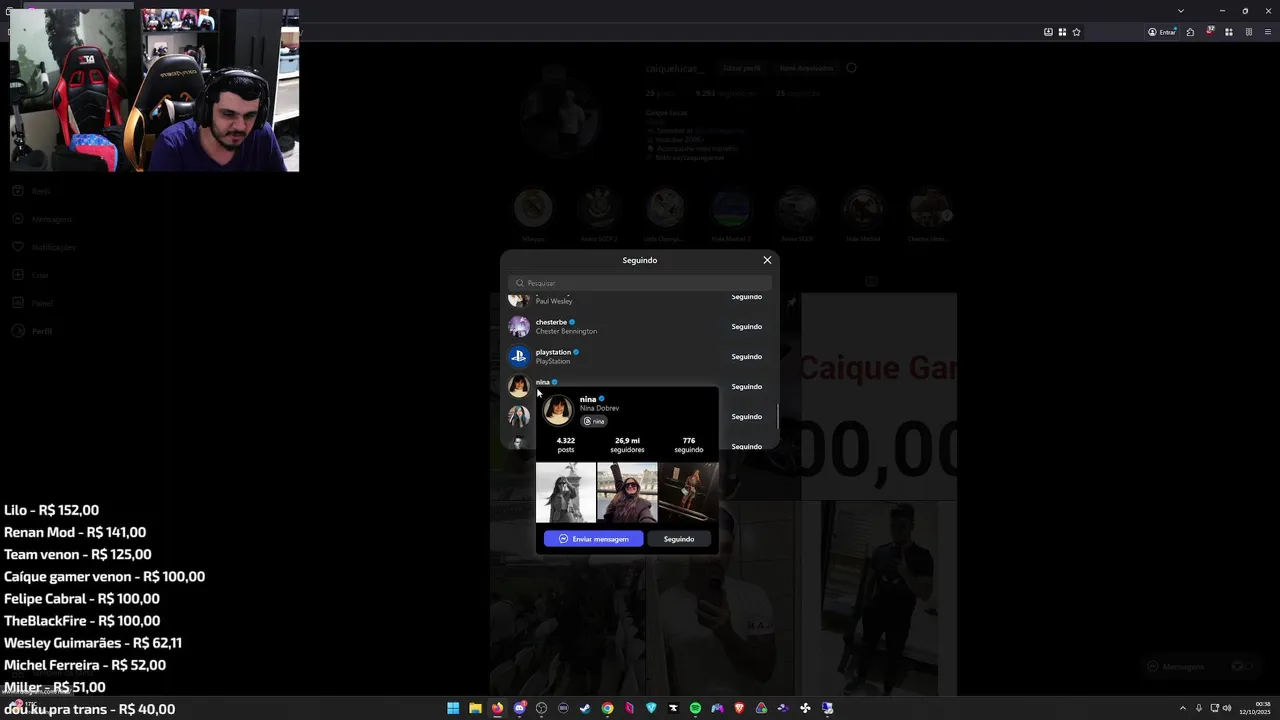Click the '776 seguindo' count in the hover card
The width and height of the screenshot is (1280, 720).
coord(689,445)
